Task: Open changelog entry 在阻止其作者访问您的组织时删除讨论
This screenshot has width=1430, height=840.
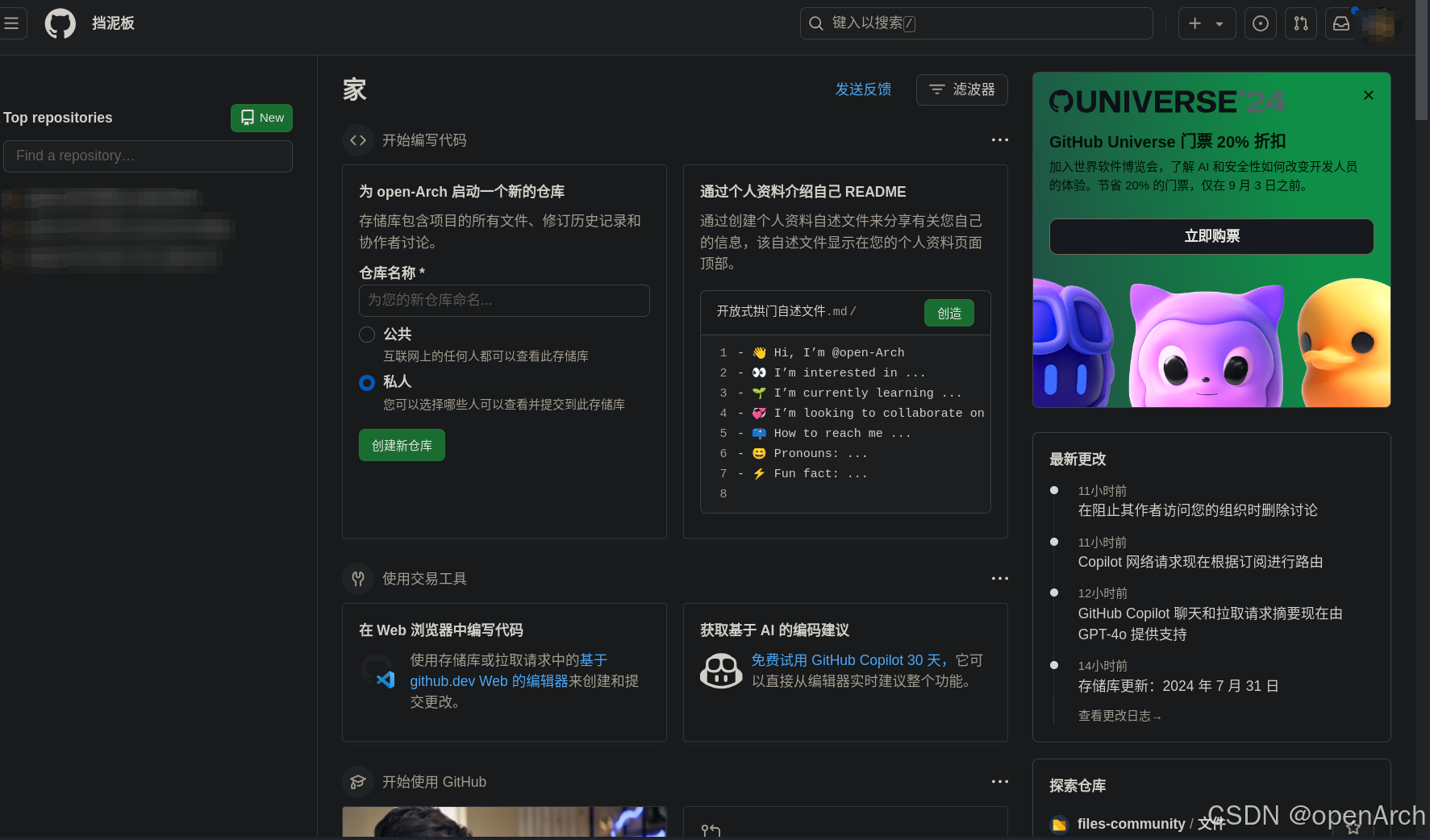Action: [1198, 510]
